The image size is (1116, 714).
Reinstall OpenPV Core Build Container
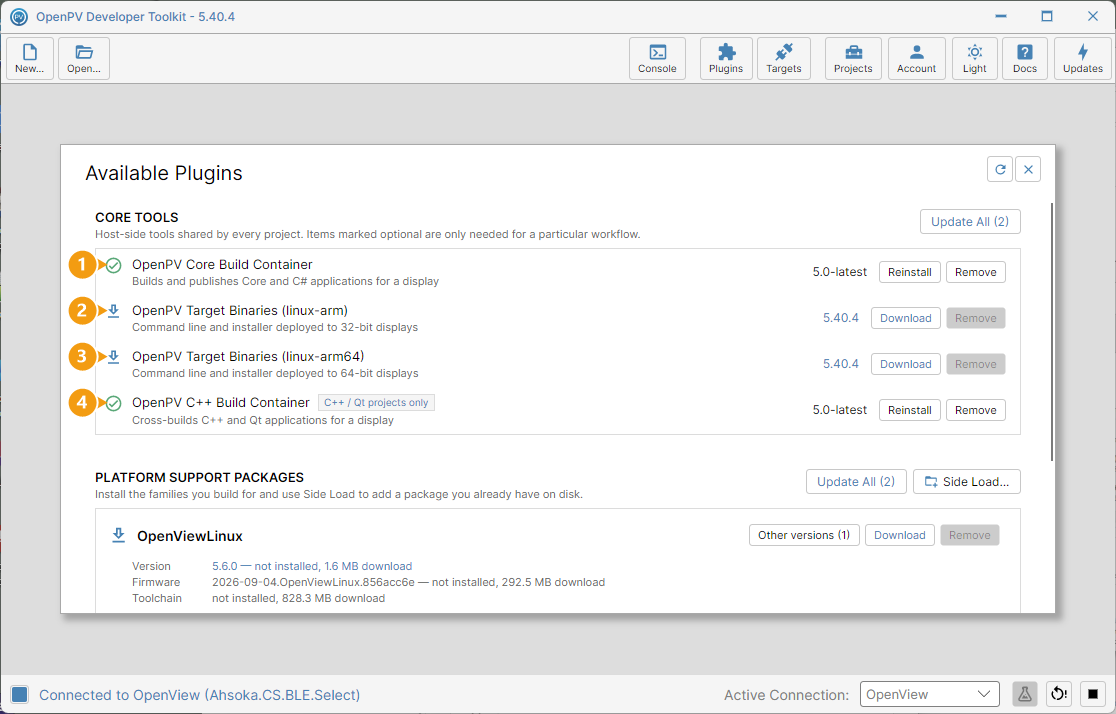[910, 272]
